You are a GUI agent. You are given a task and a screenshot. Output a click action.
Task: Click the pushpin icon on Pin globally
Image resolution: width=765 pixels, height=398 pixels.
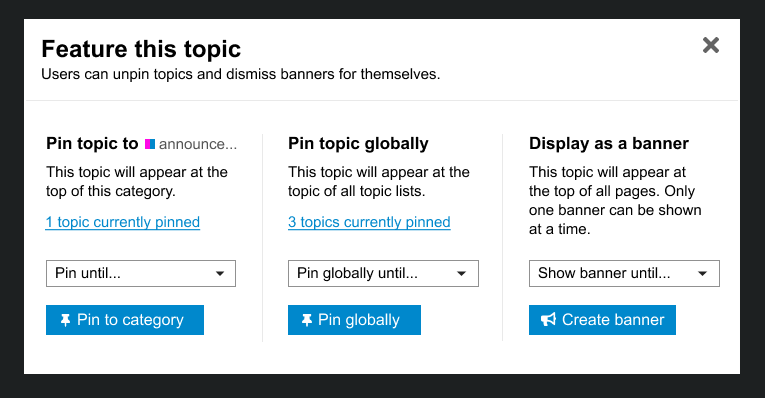coord(306,320)
